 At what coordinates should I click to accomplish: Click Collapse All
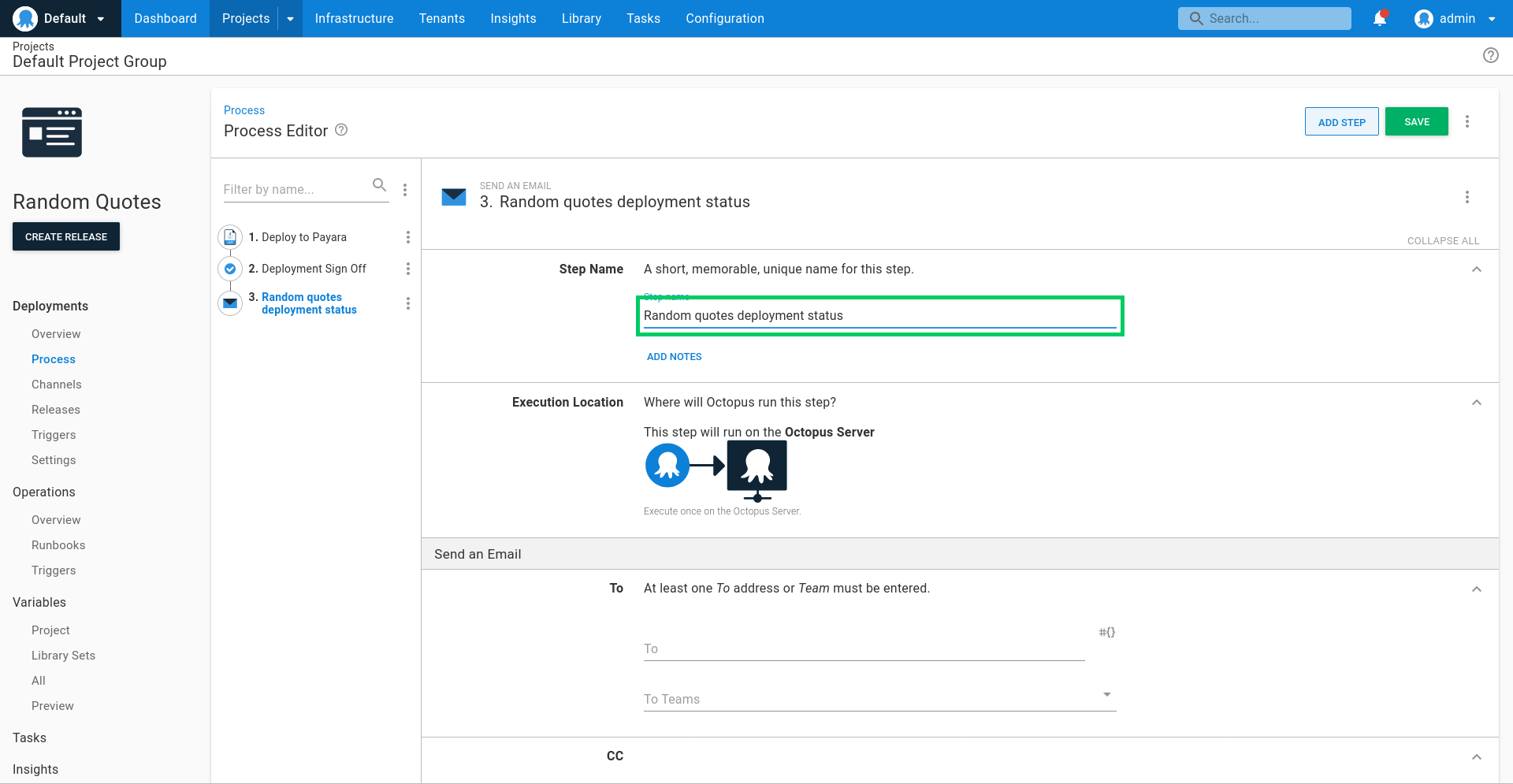coord(1444,240)
